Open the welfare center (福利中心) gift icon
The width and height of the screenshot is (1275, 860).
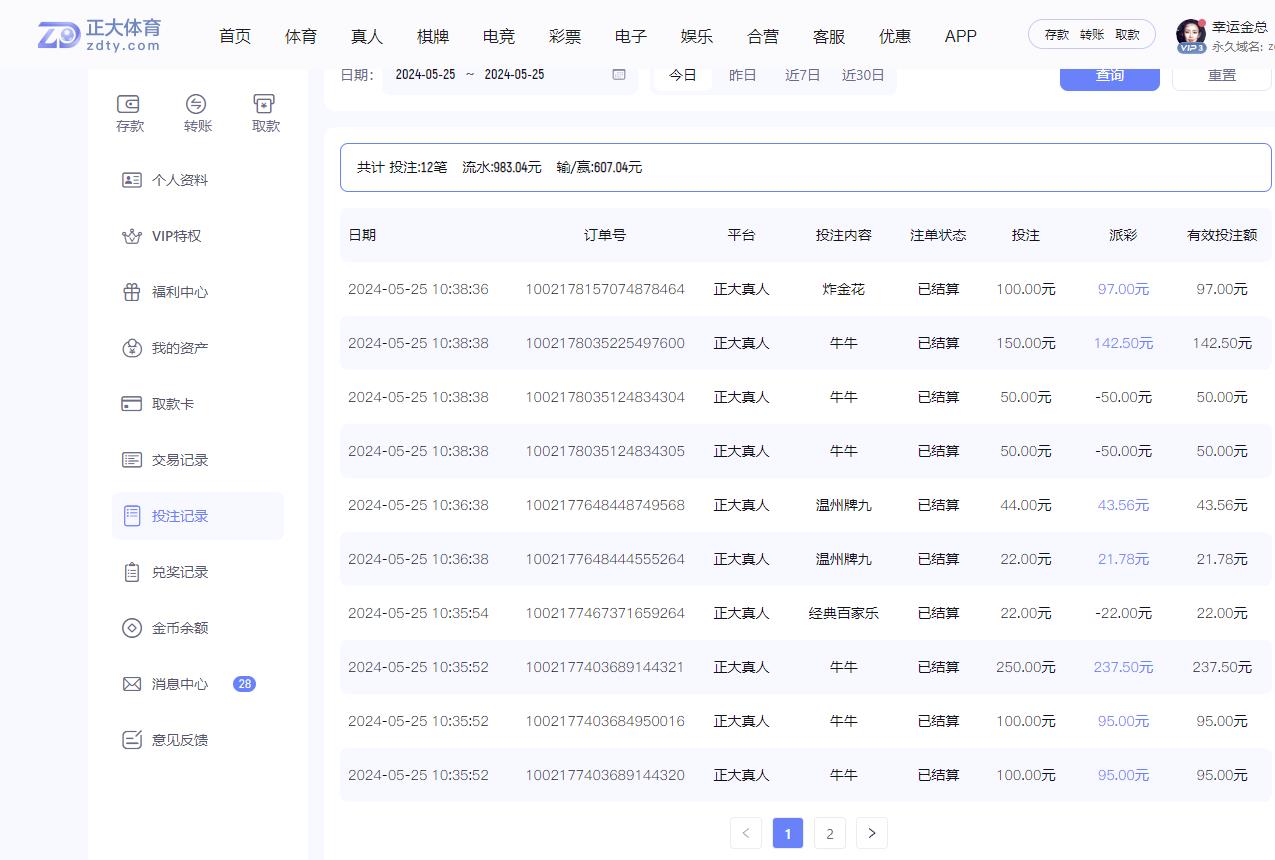click(x=131, y=292)
